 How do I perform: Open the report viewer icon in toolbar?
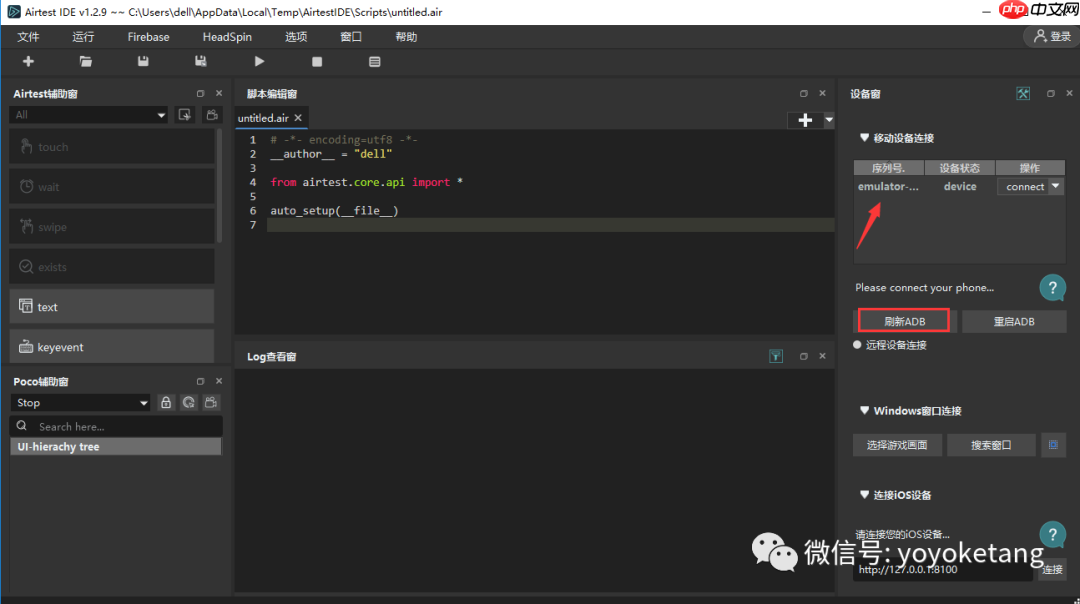375,62
